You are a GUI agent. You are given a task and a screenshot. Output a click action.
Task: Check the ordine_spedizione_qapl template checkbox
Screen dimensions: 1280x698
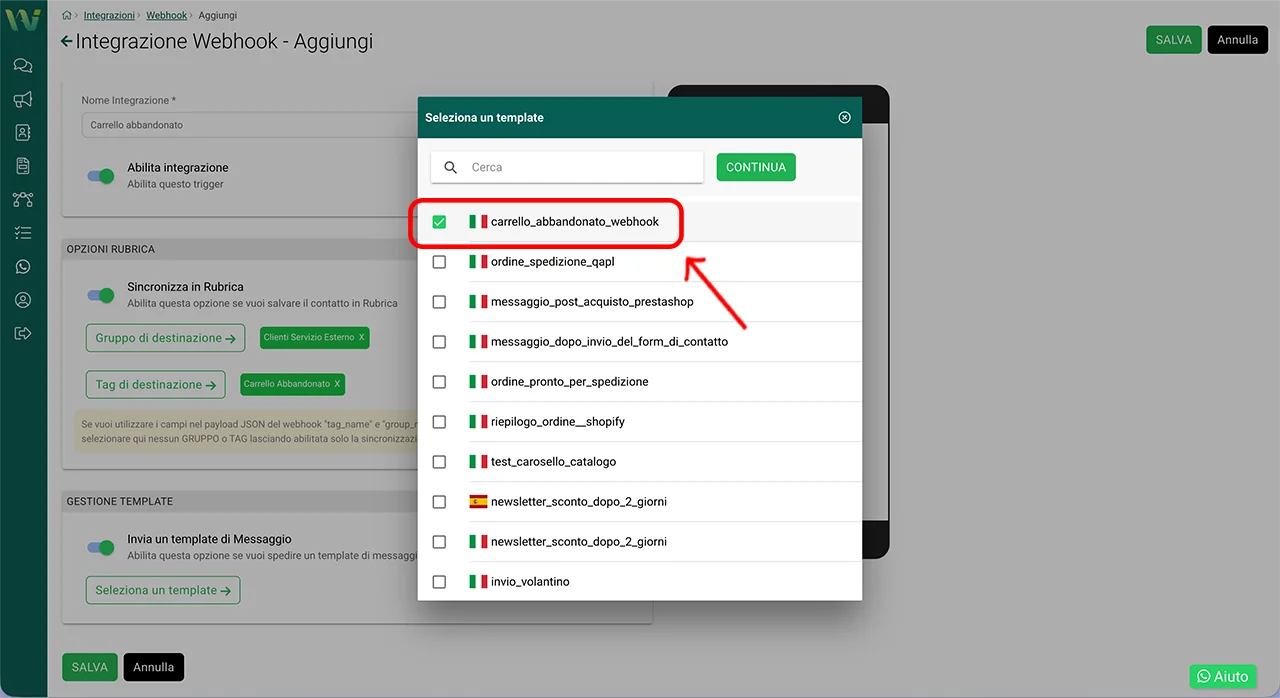coord(439,262)
